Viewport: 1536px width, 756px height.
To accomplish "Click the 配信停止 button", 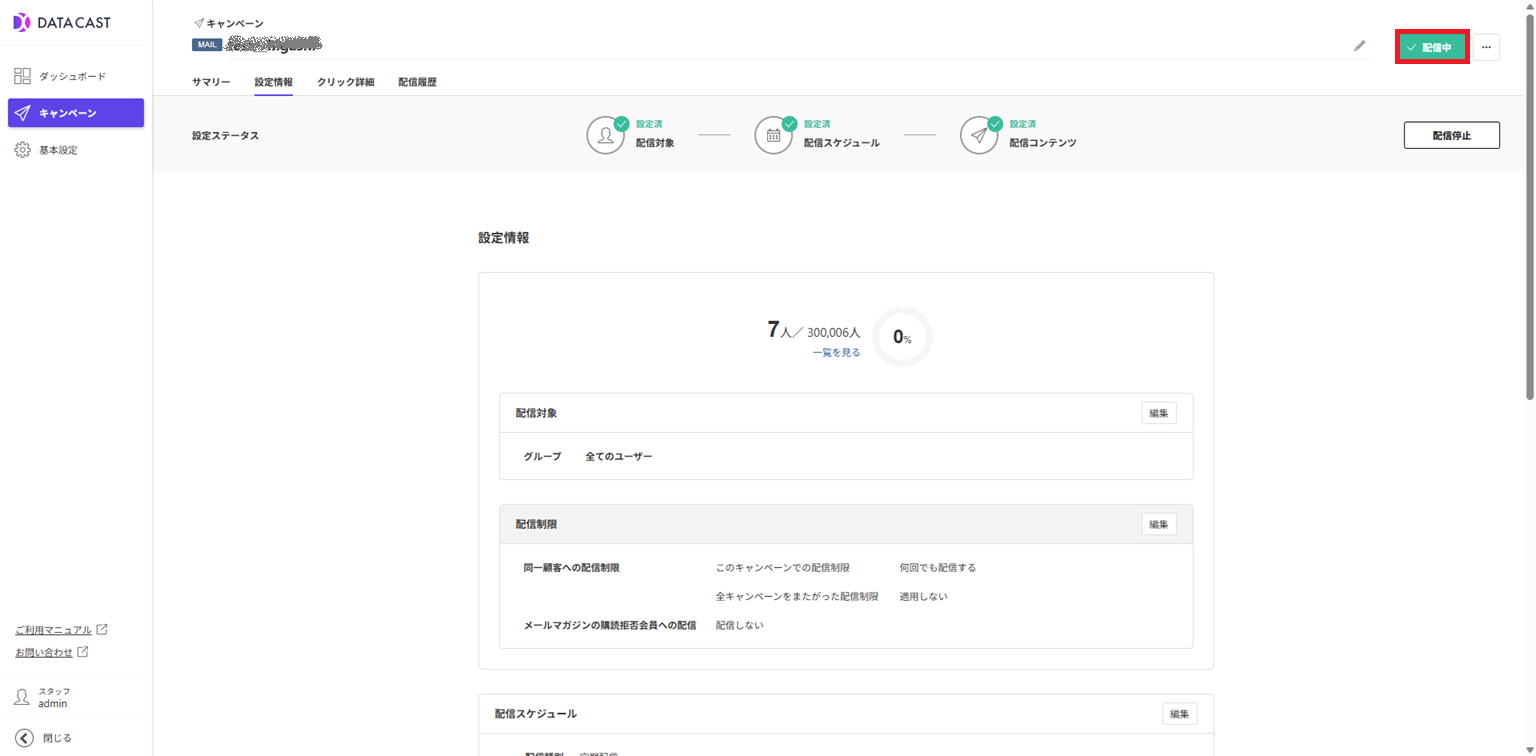I will [1451, 134].
